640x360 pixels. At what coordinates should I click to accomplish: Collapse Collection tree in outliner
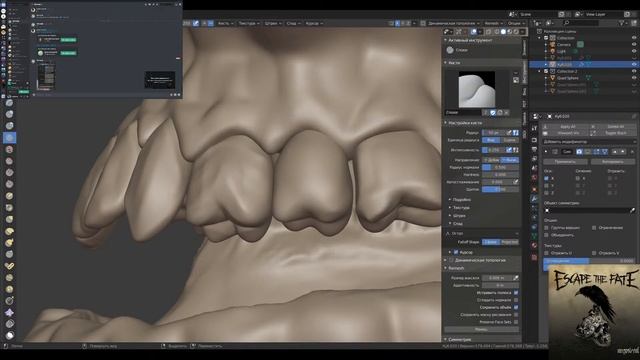(x=540, y=38)
